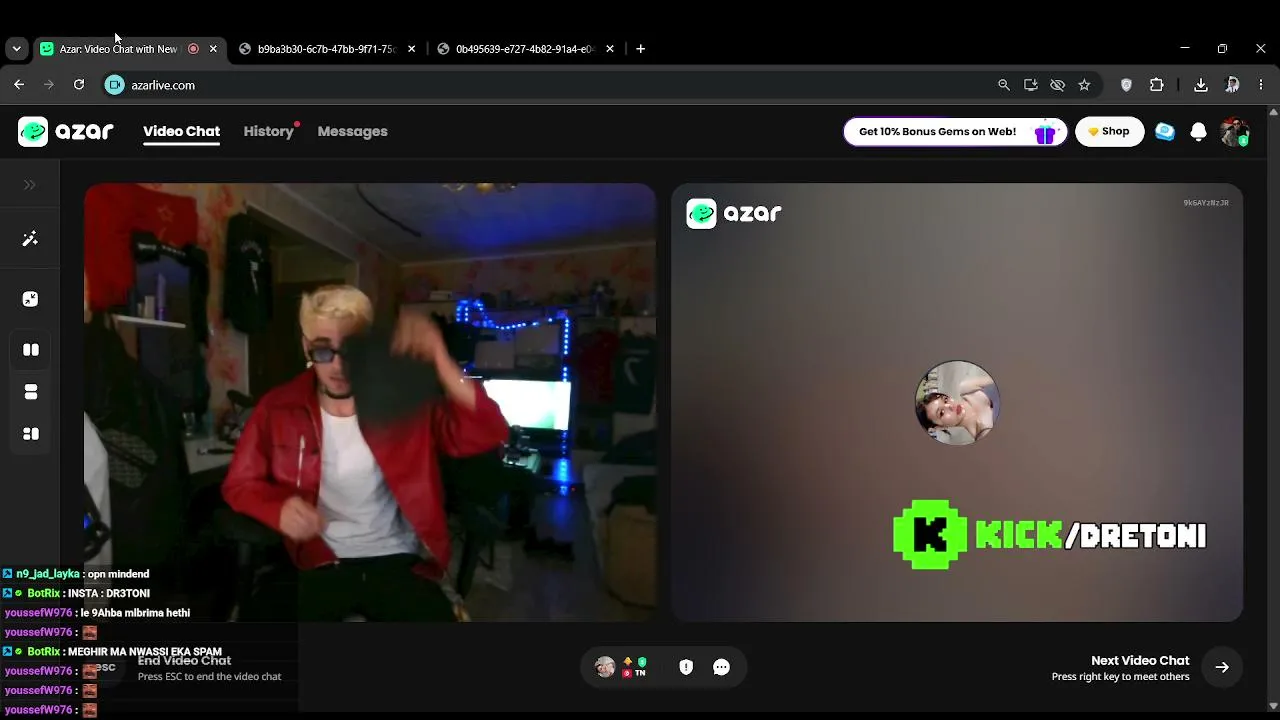The width and height of the screenshot is (1280, 720).
Task: Click the 'le 9Ahba mlbrima hethi' message
Action: coord(135,613)
